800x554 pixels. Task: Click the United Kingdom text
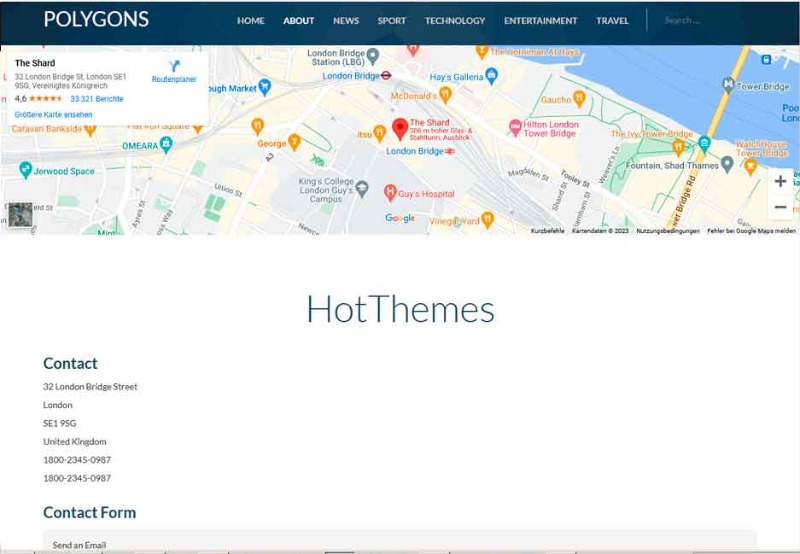(75, 442)
